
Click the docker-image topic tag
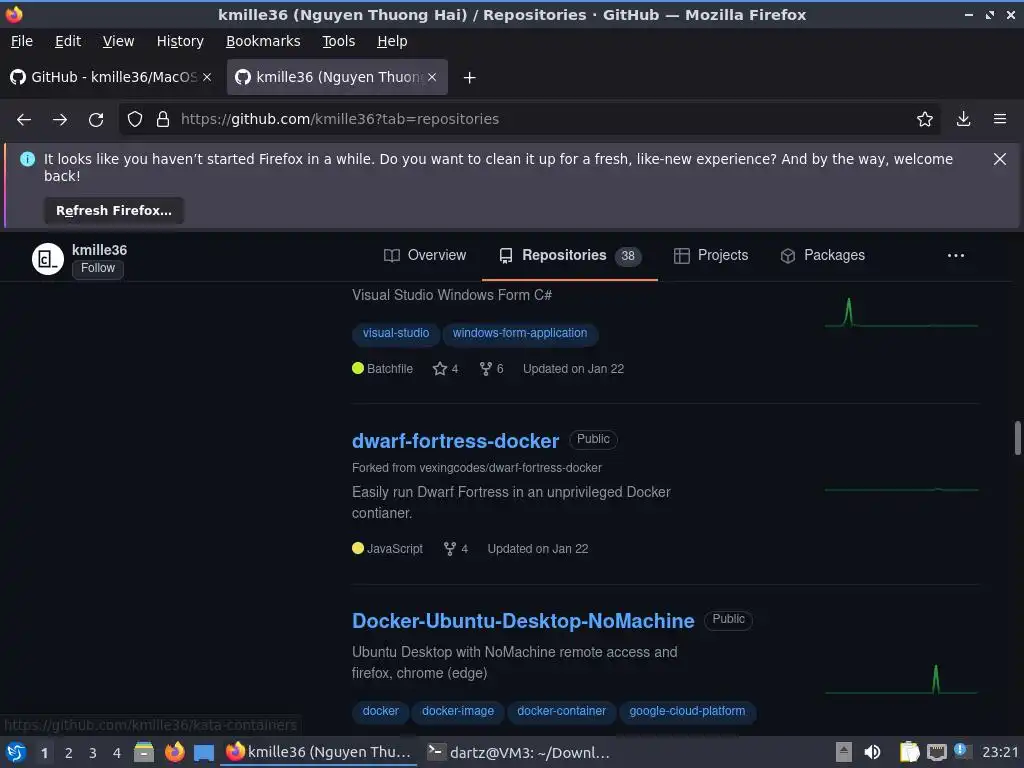(458, 711)
